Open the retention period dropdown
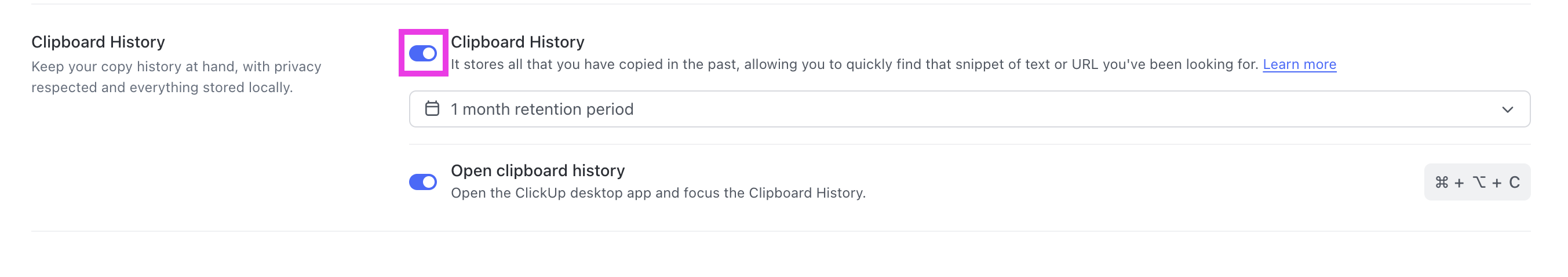This screenshot has width=1568, height=277. pos(969,110)
